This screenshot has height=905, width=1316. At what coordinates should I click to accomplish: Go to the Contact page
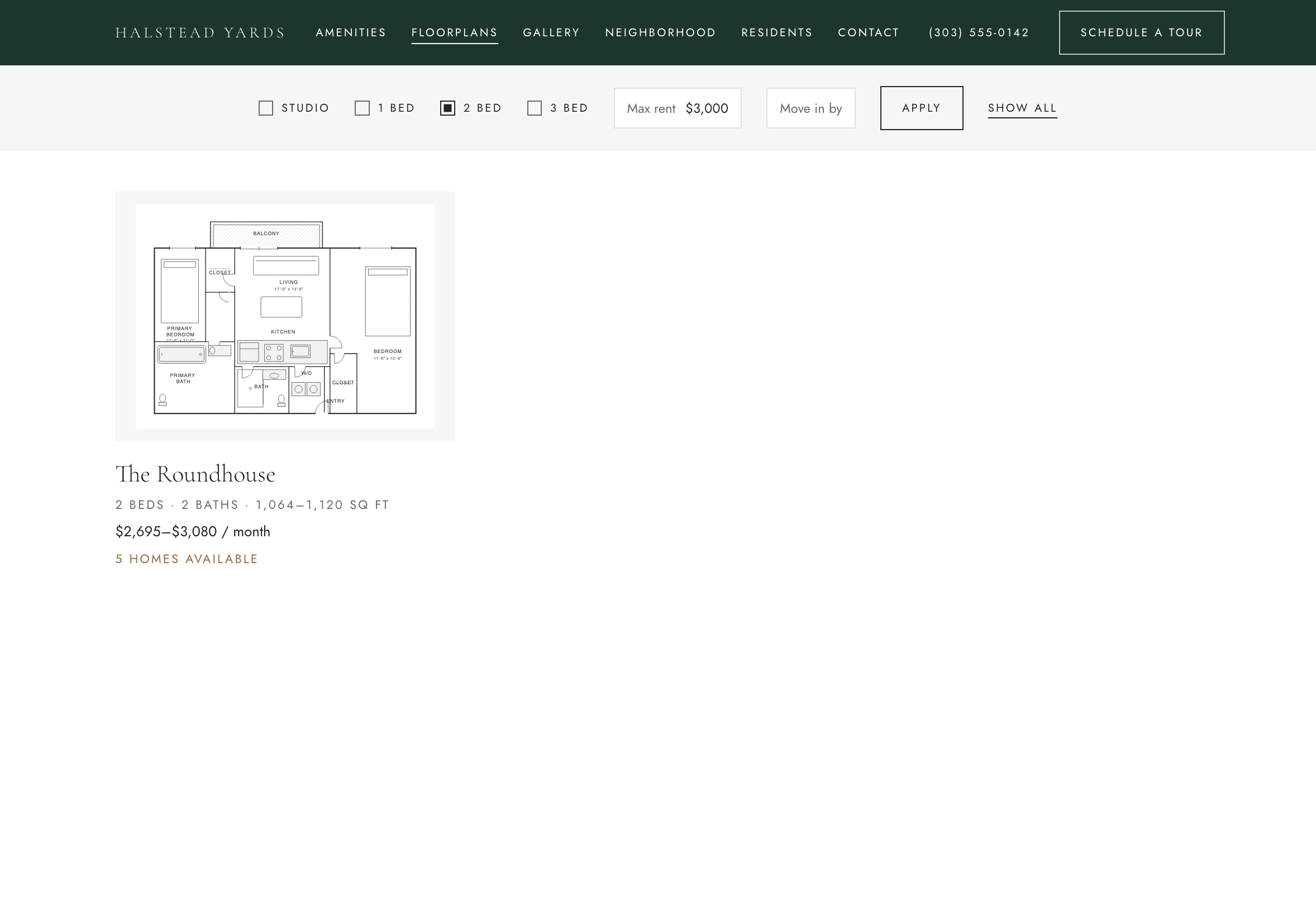(869, 32)
